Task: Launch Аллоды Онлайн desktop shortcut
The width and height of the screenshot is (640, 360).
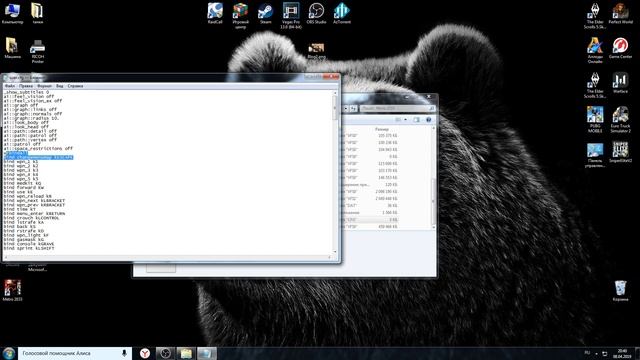Action: point(595,50)
